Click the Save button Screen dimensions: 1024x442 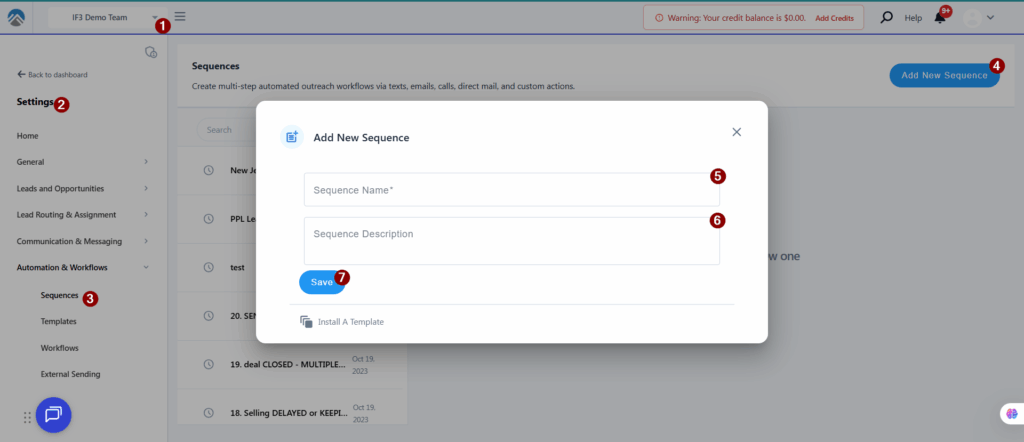(321, 282)
